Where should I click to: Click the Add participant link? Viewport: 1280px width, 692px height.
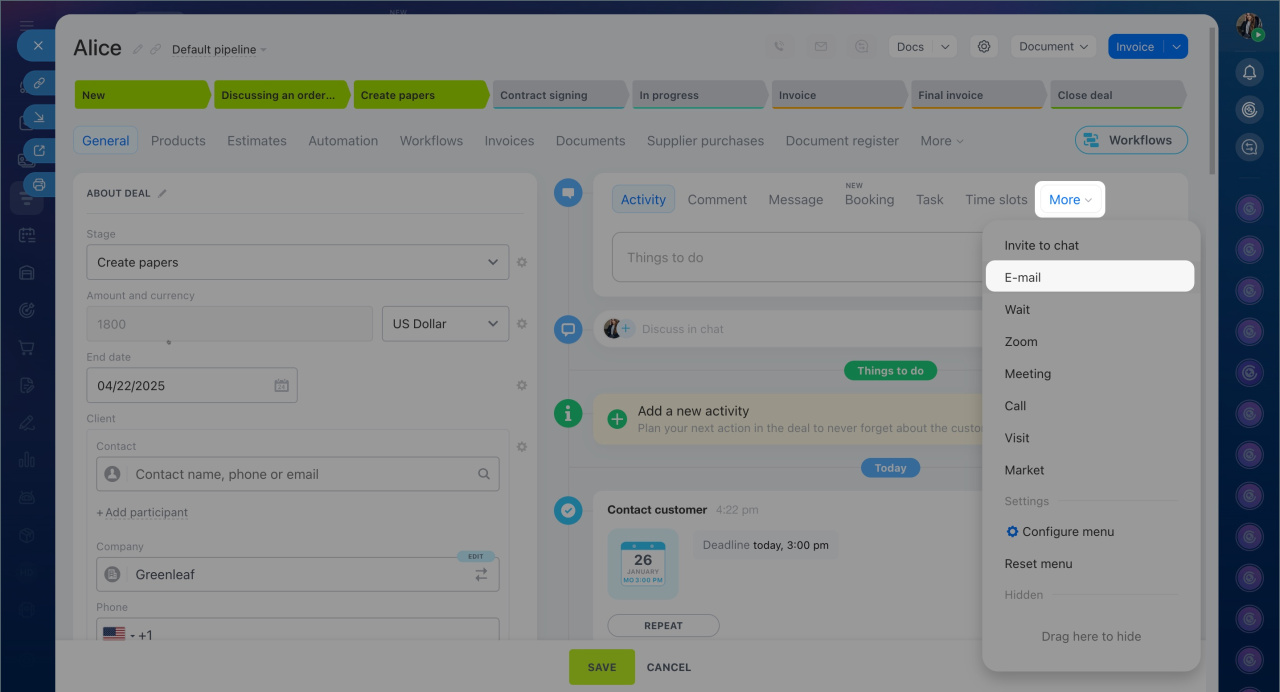[x=142, y=513]
